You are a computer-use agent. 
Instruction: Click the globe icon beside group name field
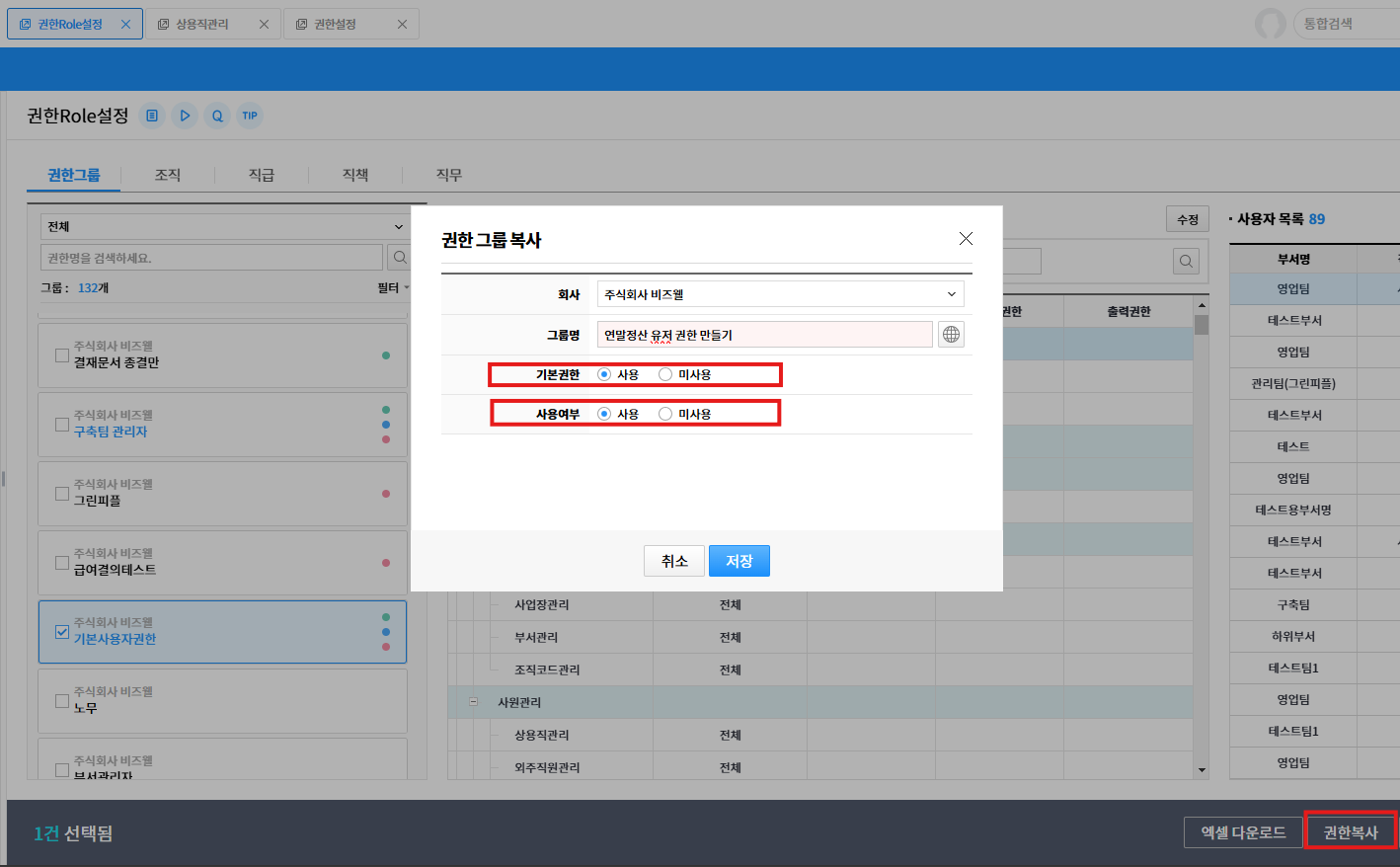coord(951,335)
